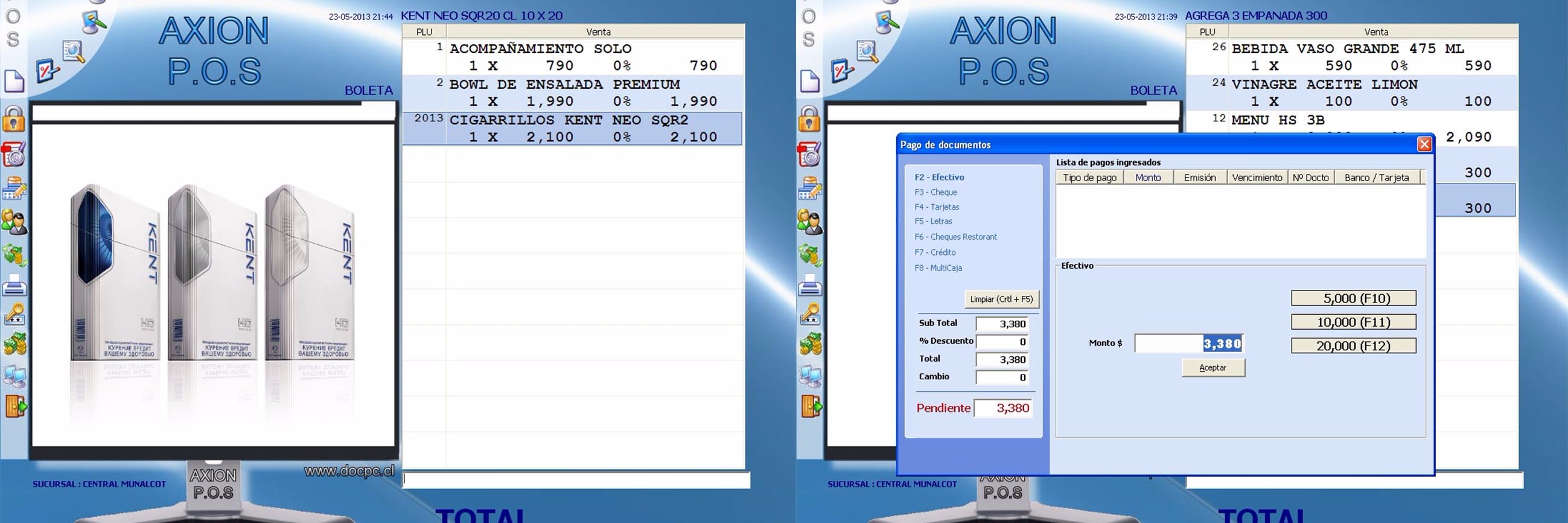Click the % Descuento field
1568x523 pixels.
click(x=1002, y=342)
